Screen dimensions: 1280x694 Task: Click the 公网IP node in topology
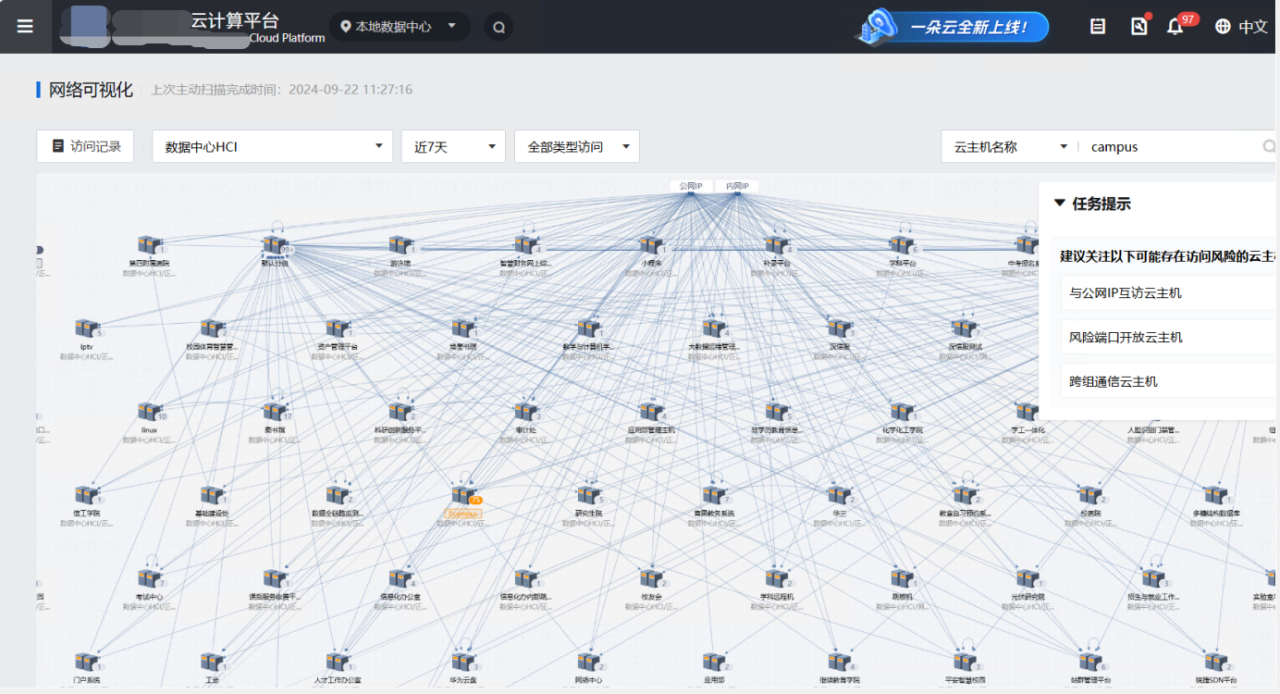click(x=690, y=186)
